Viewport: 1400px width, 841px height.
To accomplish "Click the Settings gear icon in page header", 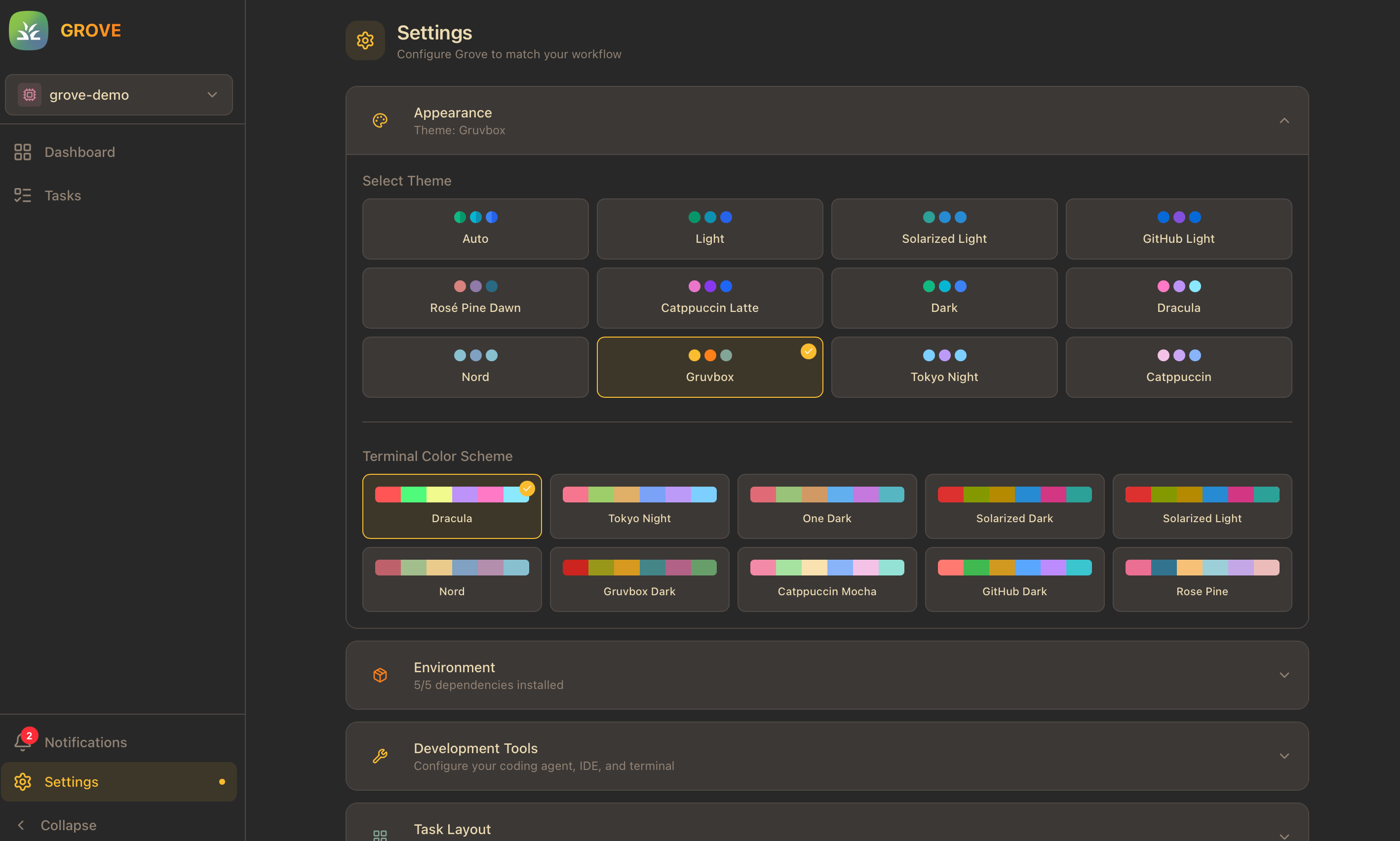I will click(x=365, y=41).
